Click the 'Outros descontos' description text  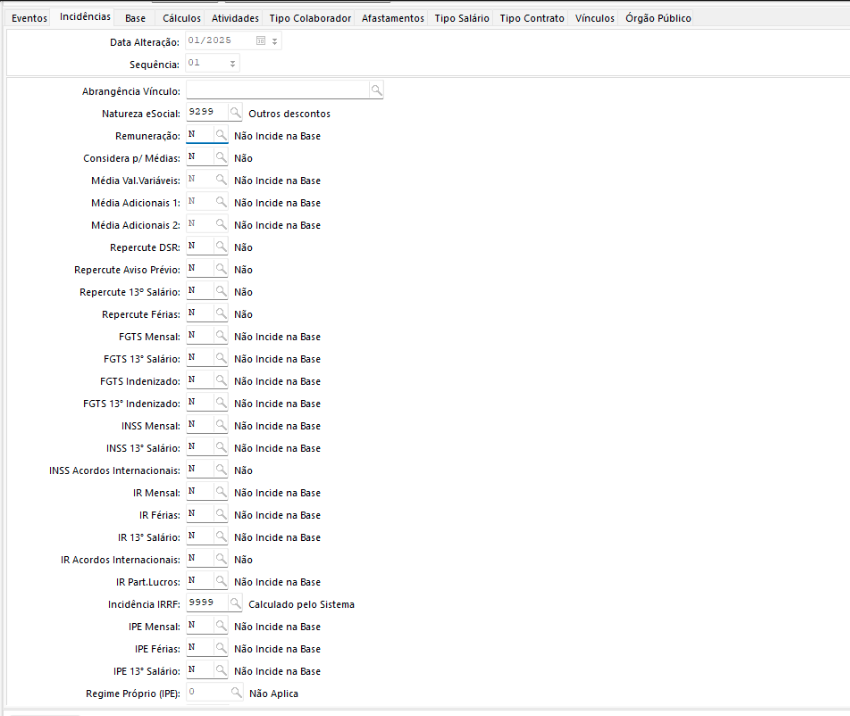click(x=289, y=114)
